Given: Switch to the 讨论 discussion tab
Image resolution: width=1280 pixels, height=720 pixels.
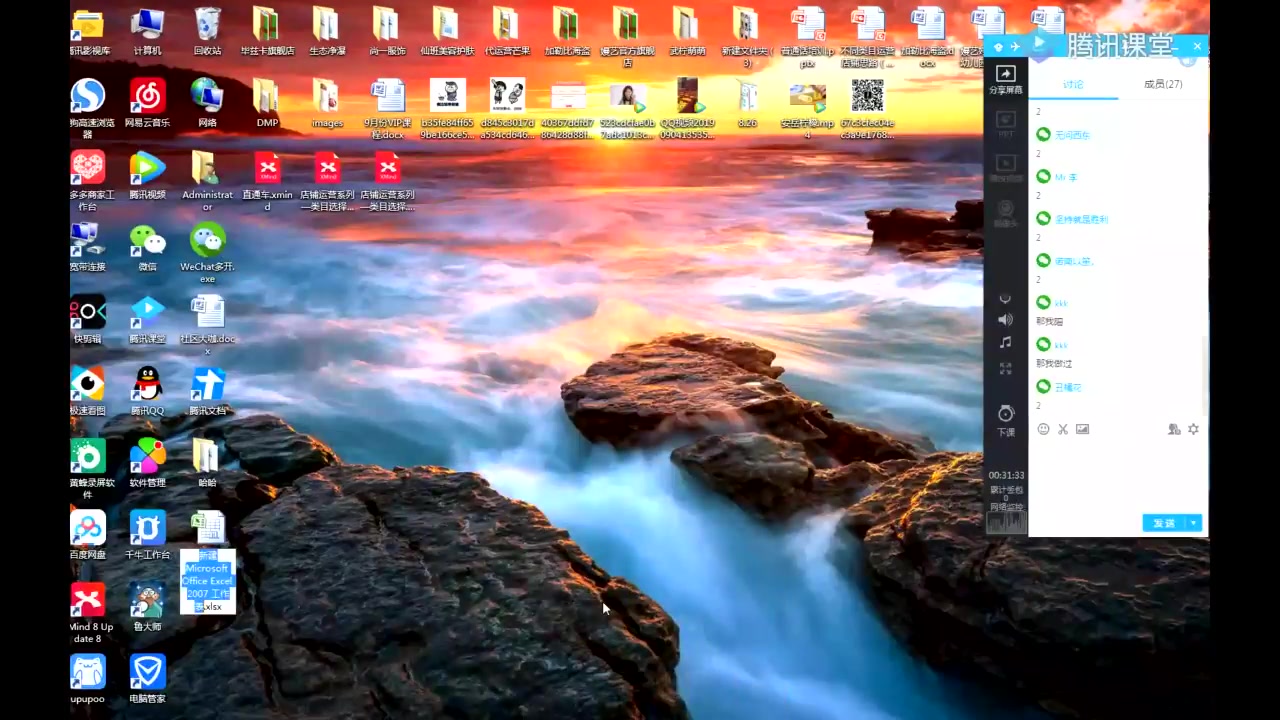Looking at the screenshot, I should [x=1073, y=84].
